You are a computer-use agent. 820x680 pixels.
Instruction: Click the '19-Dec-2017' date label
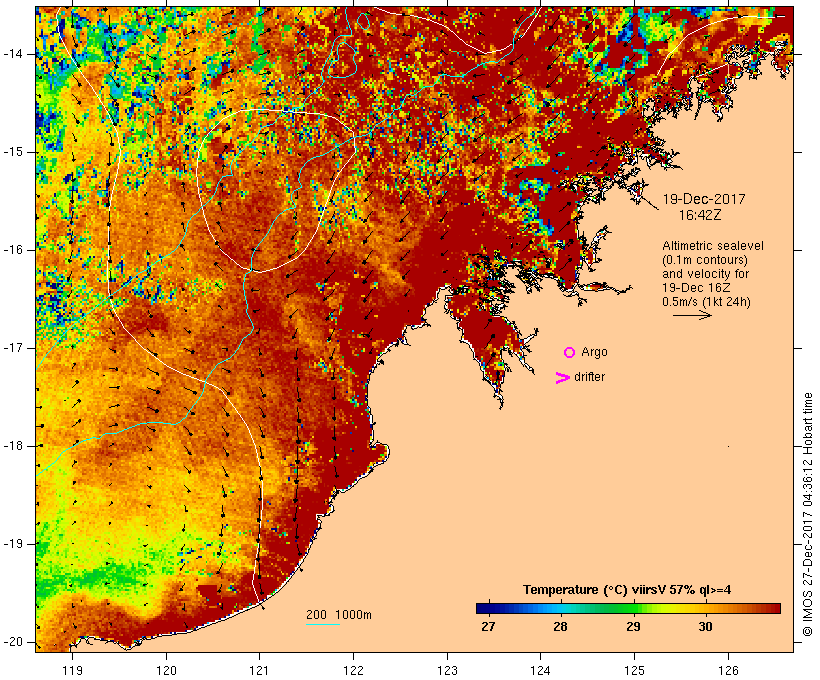704,199
